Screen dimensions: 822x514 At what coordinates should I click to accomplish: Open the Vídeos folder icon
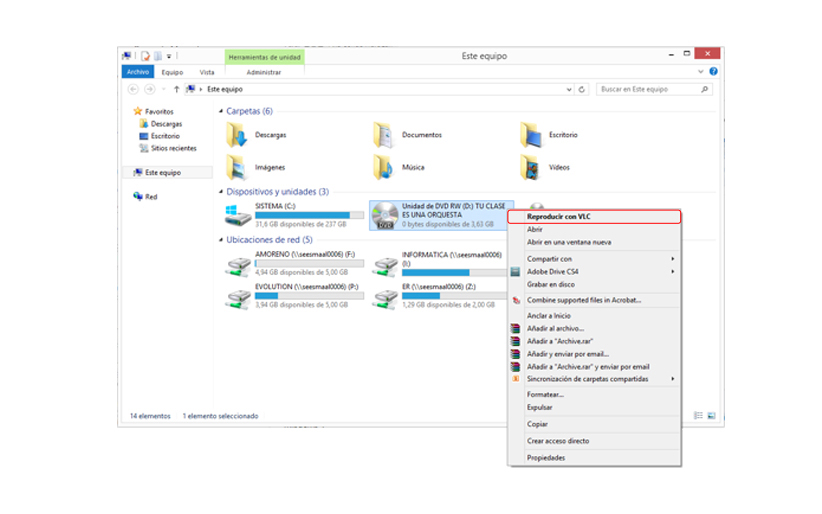tap(530, 167)
